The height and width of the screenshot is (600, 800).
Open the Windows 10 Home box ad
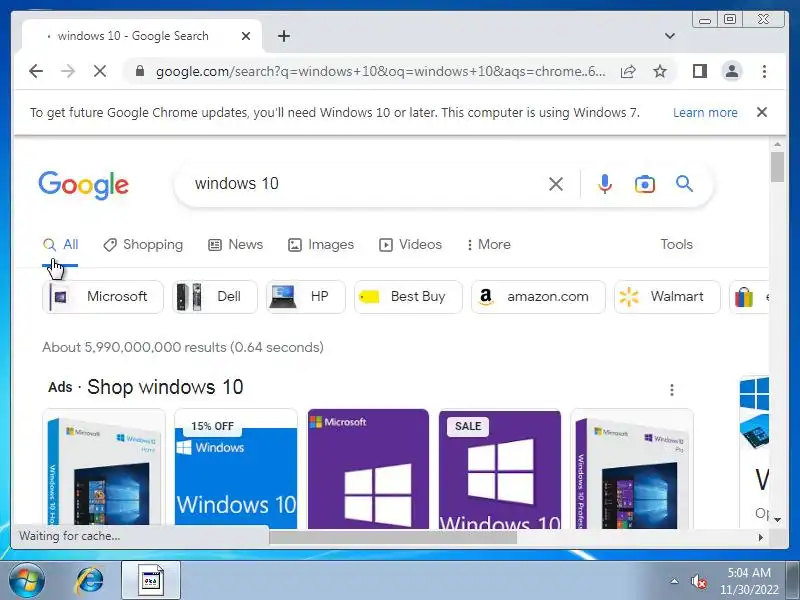[x=104, y=468]
